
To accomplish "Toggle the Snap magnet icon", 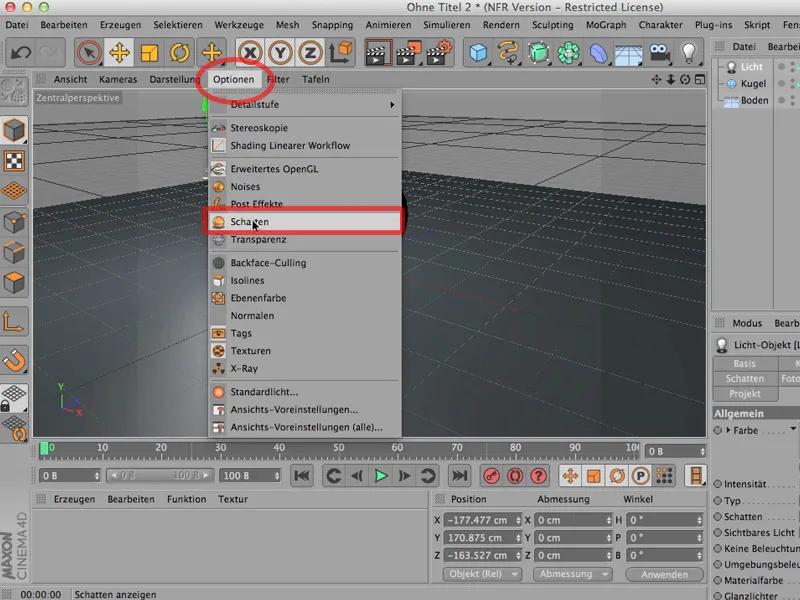I will point(14,360).
